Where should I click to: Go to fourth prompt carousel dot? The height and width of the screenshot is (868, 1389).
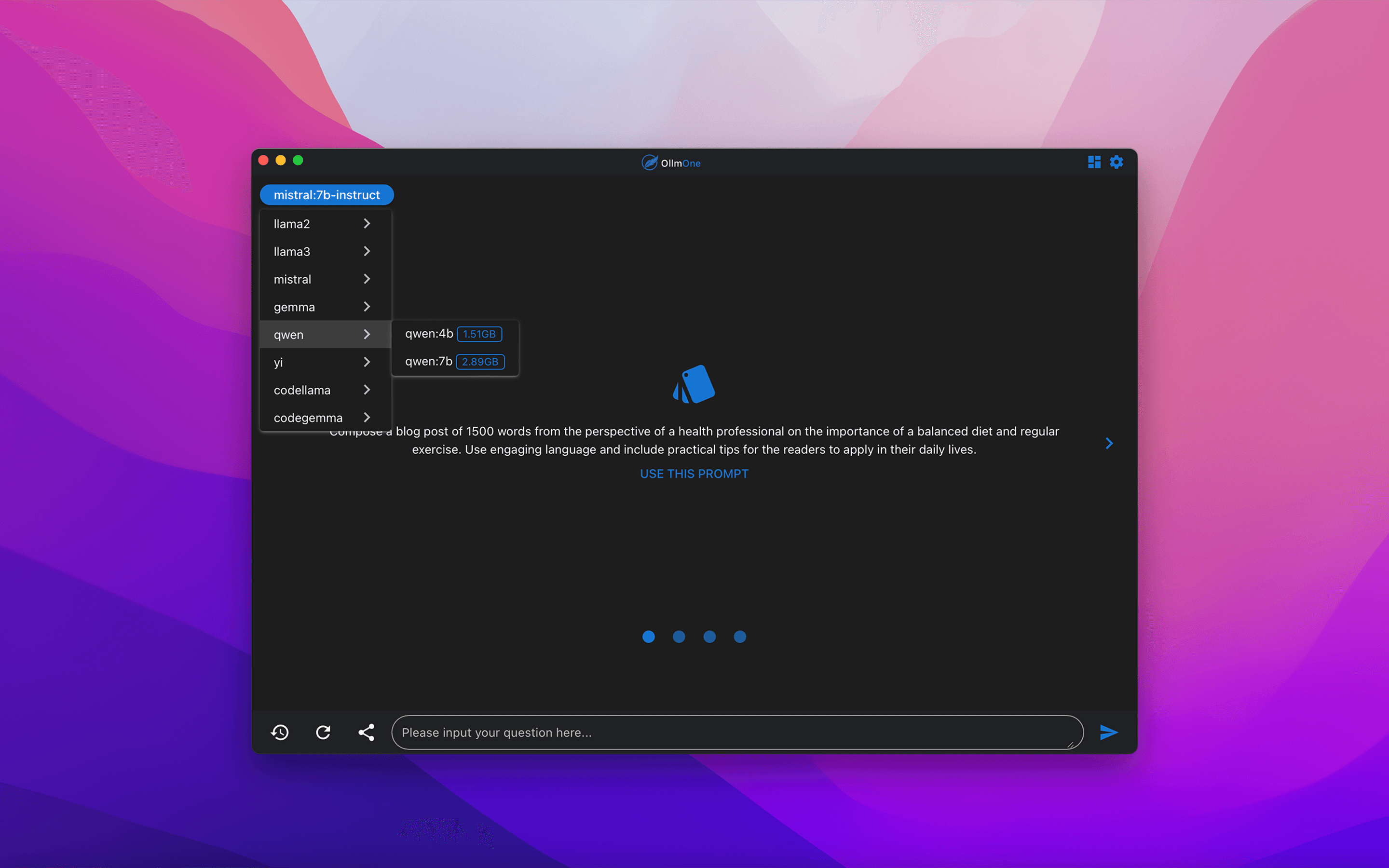click(740, 636)
